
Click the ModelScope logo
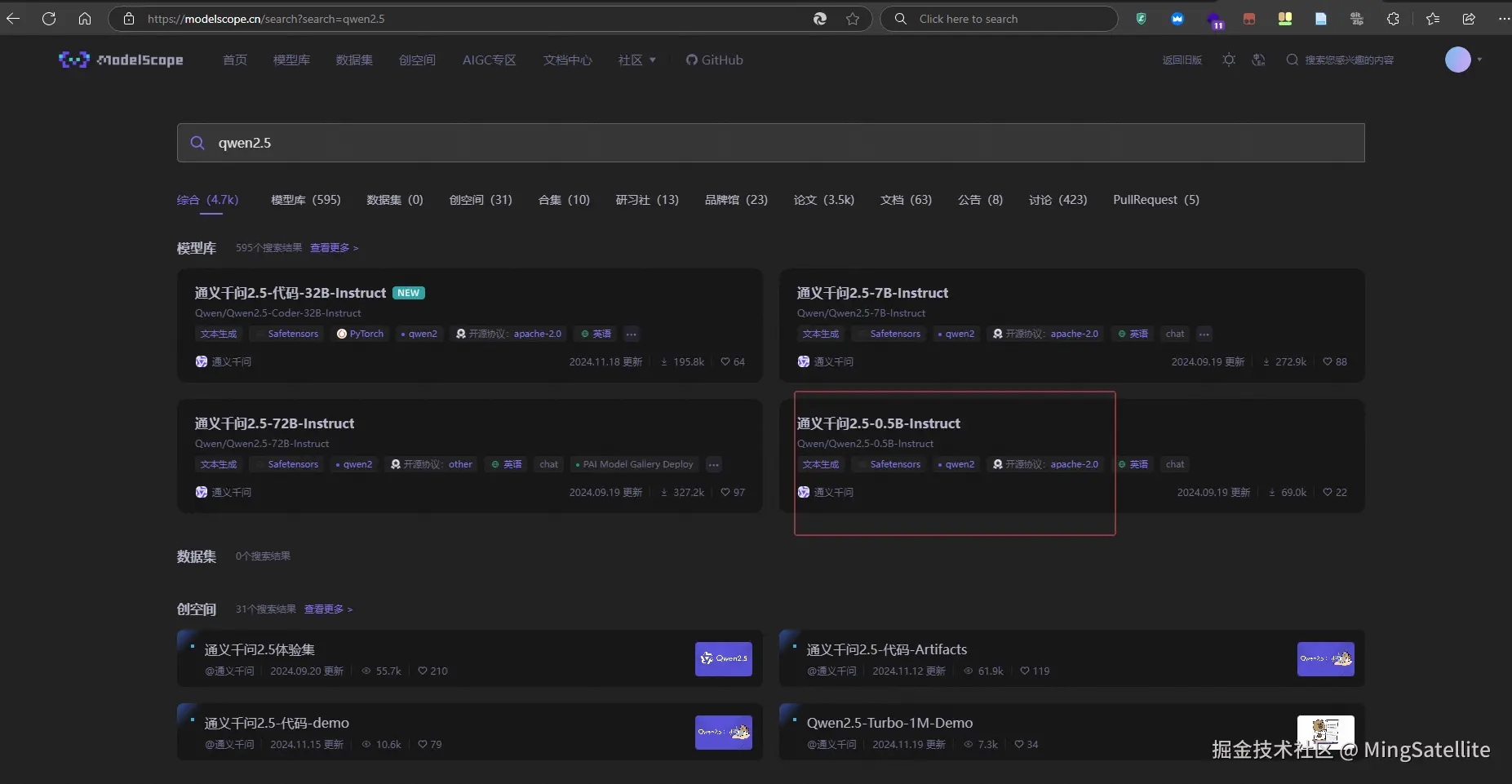click(x=121, y=60)
